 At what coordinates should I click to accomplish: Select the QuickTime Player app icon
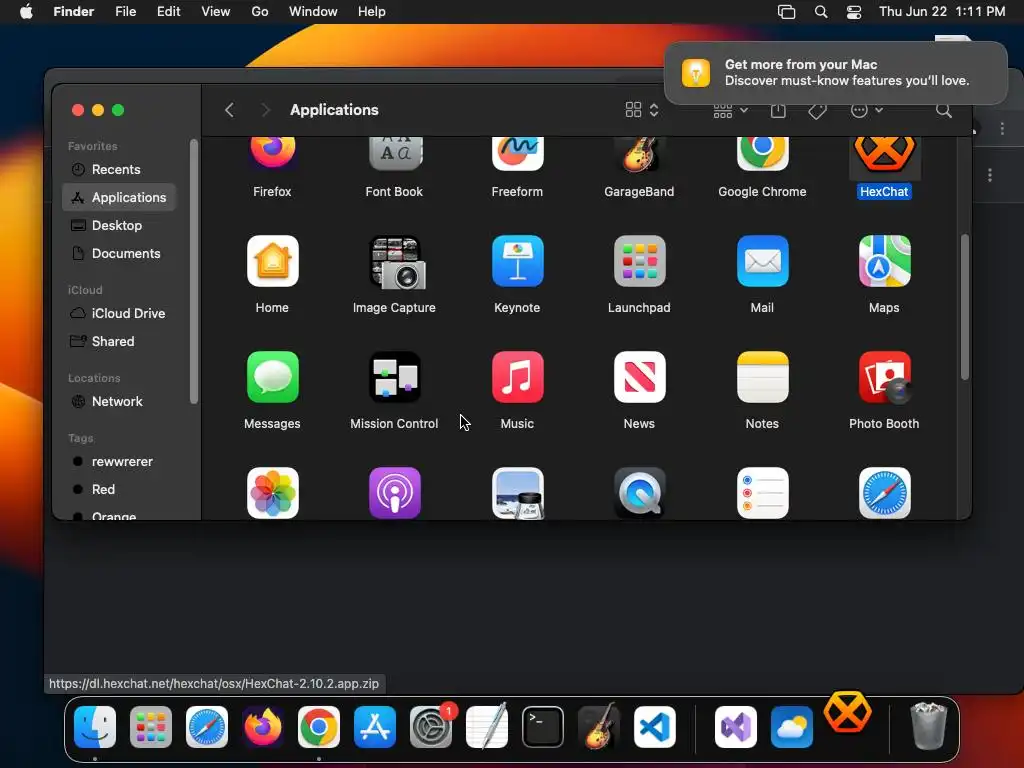pos(639,493)
